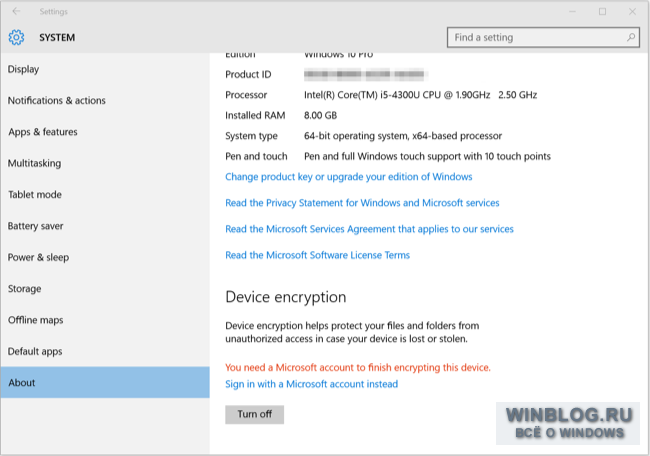650x456 pixels.
Task: Click the back arrow icon
Action: pos(17,11)
